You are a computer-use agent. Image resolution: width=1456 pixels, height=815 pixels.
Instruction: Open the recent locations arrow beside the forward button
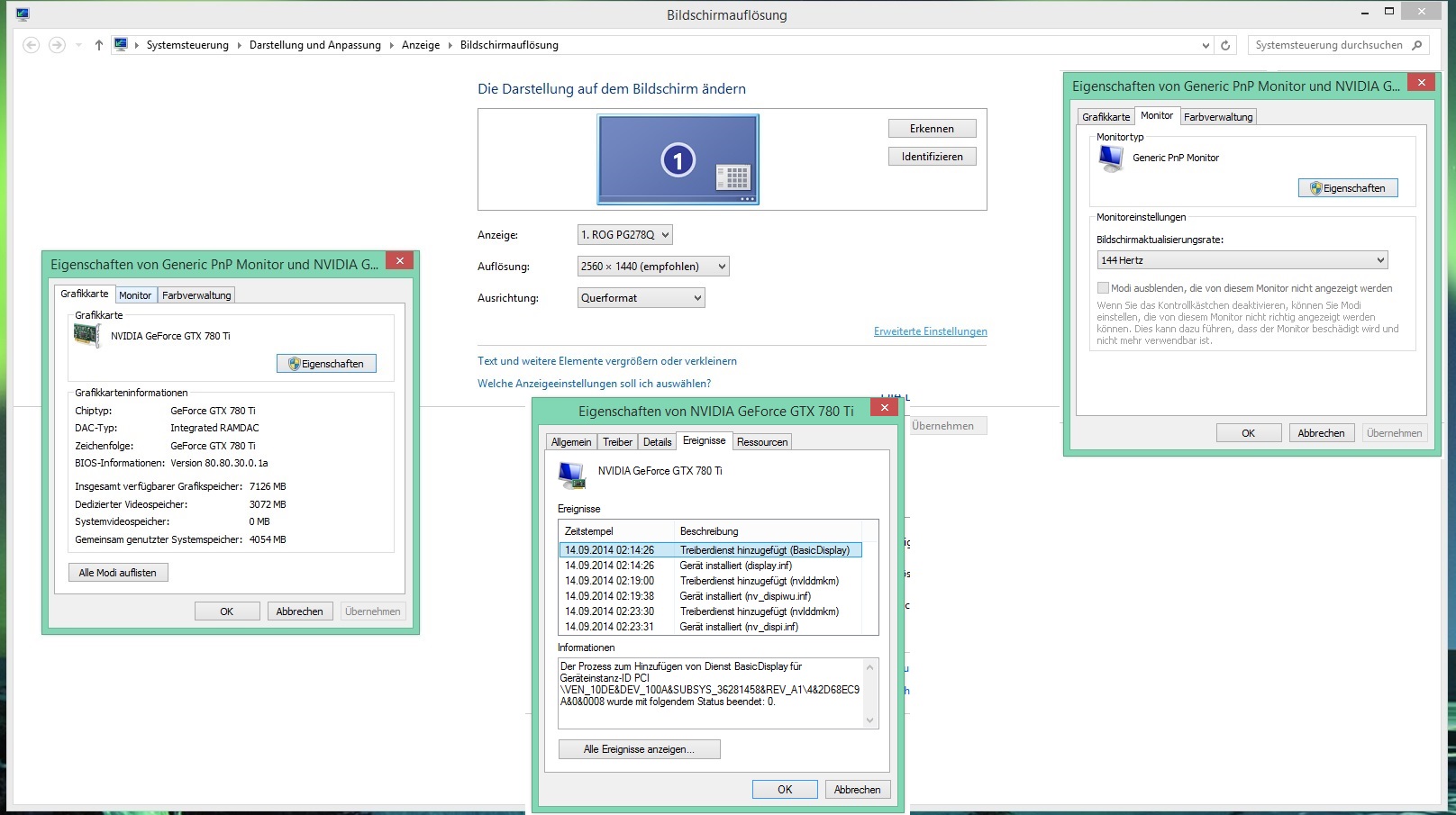(78, 45)
